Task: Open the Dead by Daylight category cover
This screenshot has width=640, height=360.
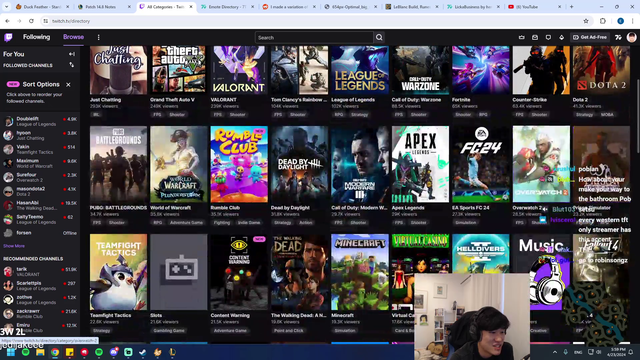Action: [x=300, y=164]
